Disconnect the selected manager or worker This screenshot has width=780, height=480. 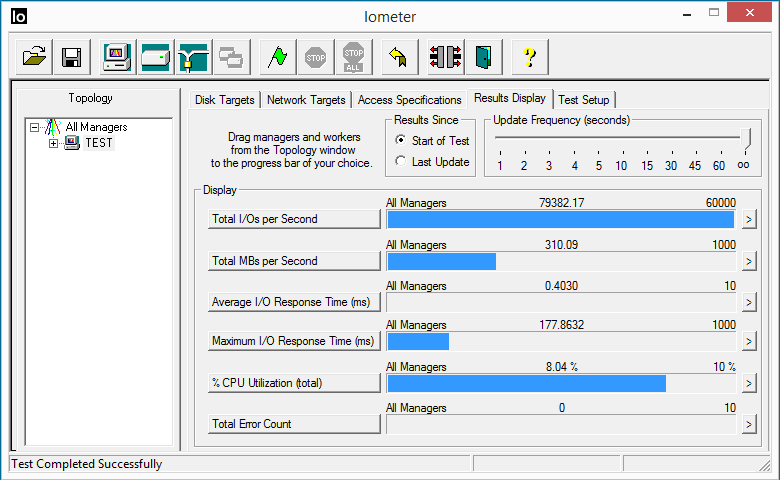tap(446, 57)
